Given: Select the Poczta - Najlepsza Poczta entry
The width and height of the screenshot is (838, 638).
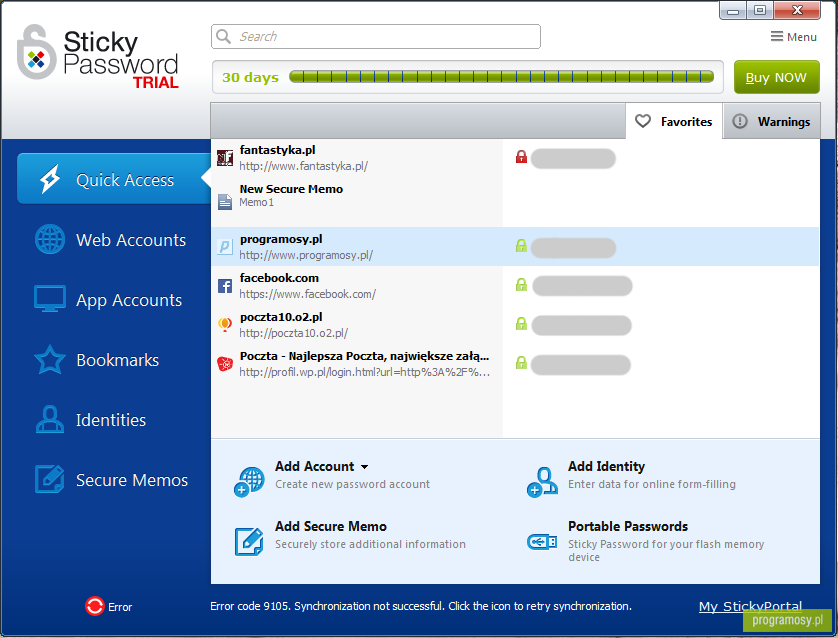Looking at the screenshot, I should (515, 363).
